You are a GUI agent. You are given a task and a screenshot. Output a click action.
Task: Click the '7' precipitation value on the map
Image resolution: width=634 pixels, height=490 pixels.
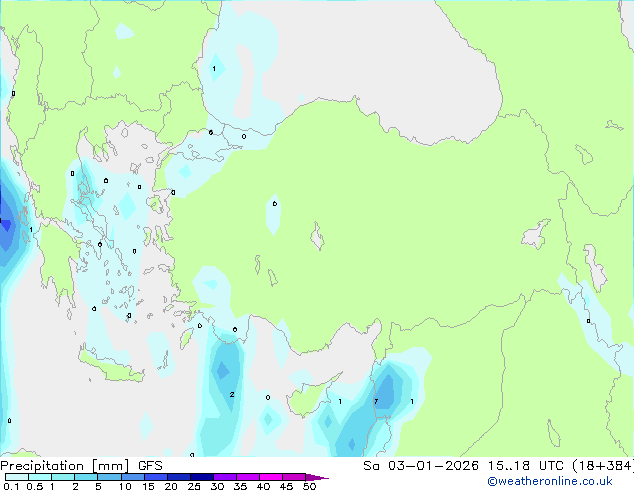point(376,401)
